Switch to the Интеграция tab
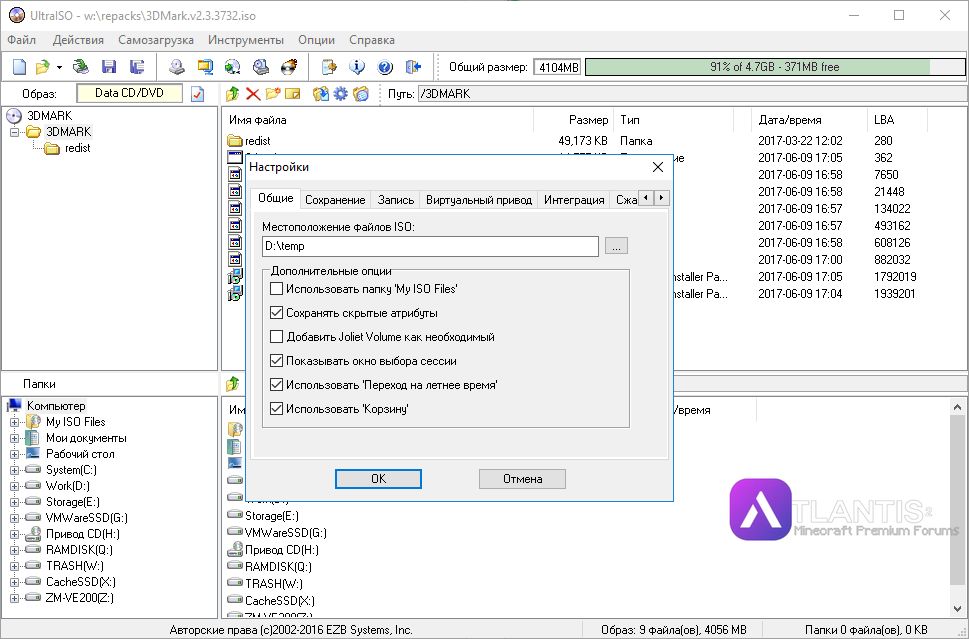Image resolution: width=969 pixels, height=639 pixels. (x=574, y=200)
